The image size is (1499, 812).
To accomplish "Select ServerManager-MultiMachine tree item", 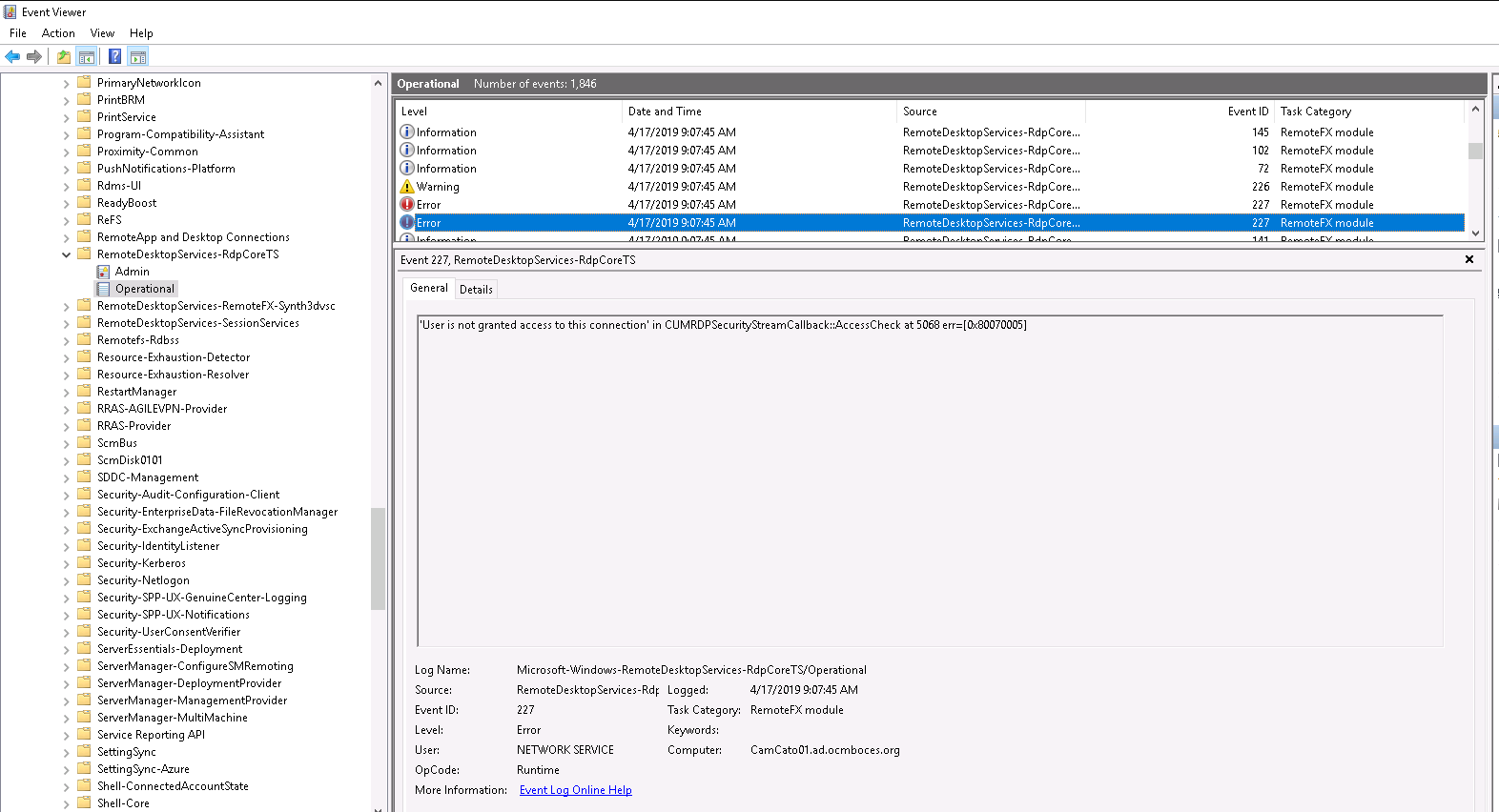I will (x=173, y=718).
